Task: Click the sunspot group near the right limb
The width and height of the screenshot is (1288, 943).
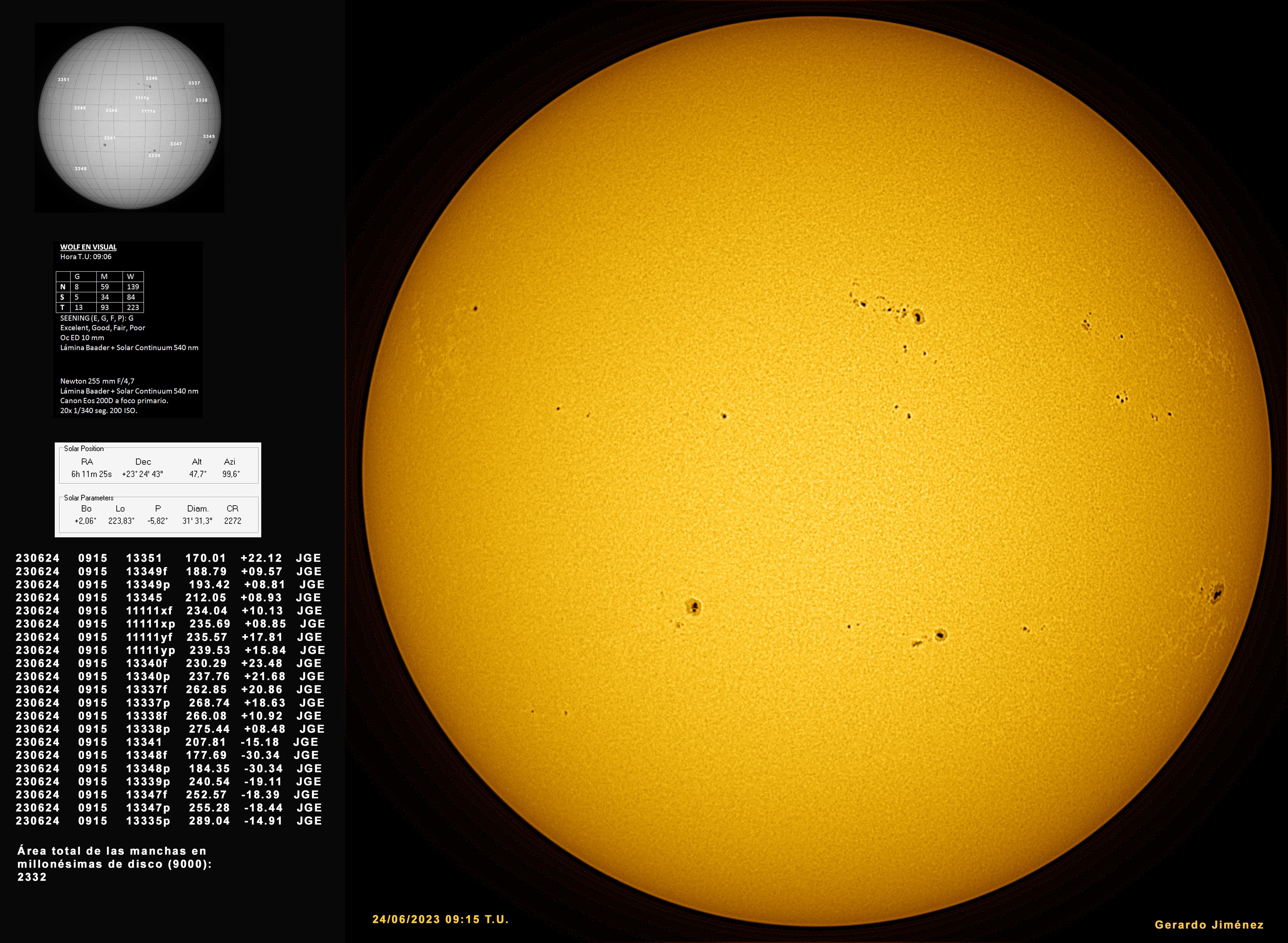Action: (1216, 594)
